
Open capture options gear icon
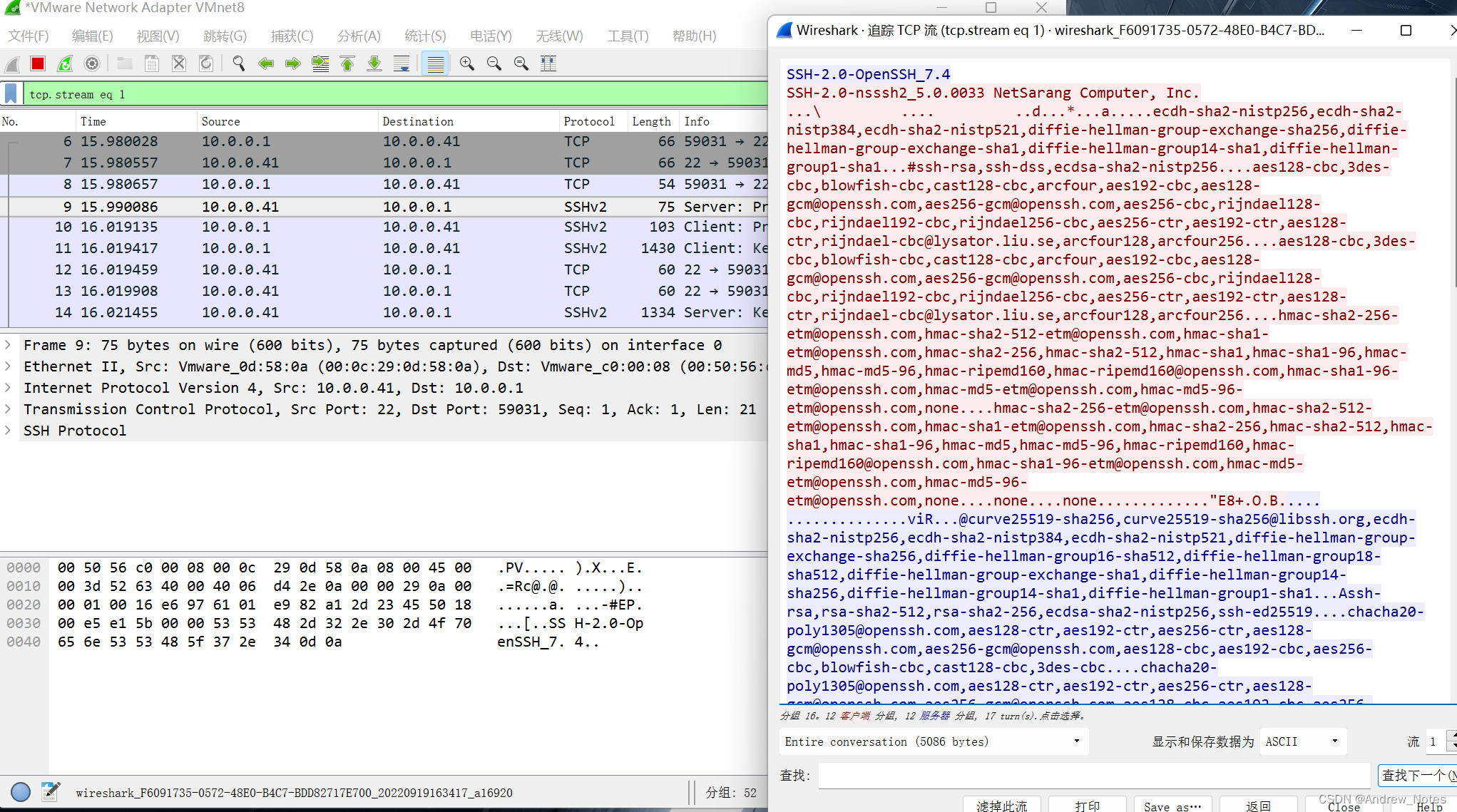point(92,64)
